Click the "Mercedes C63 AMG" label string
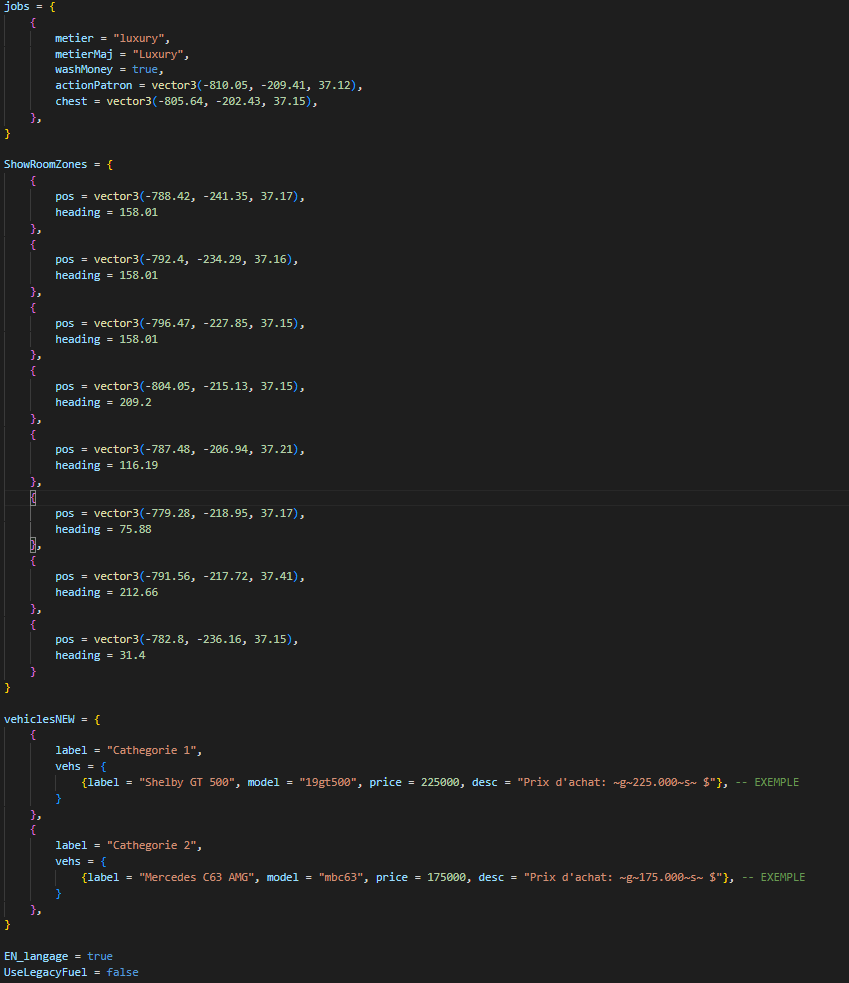The width and height of the screenshot is (849, 983). click(x=196, y=878)
